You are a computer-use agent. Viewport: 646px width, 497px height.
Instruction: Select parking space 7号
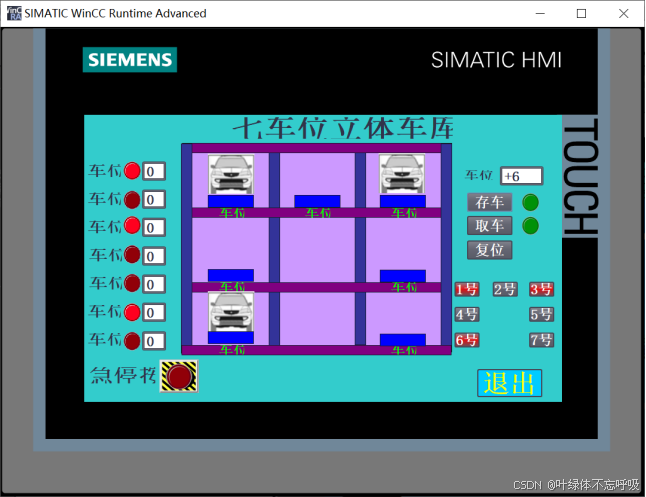541,340
